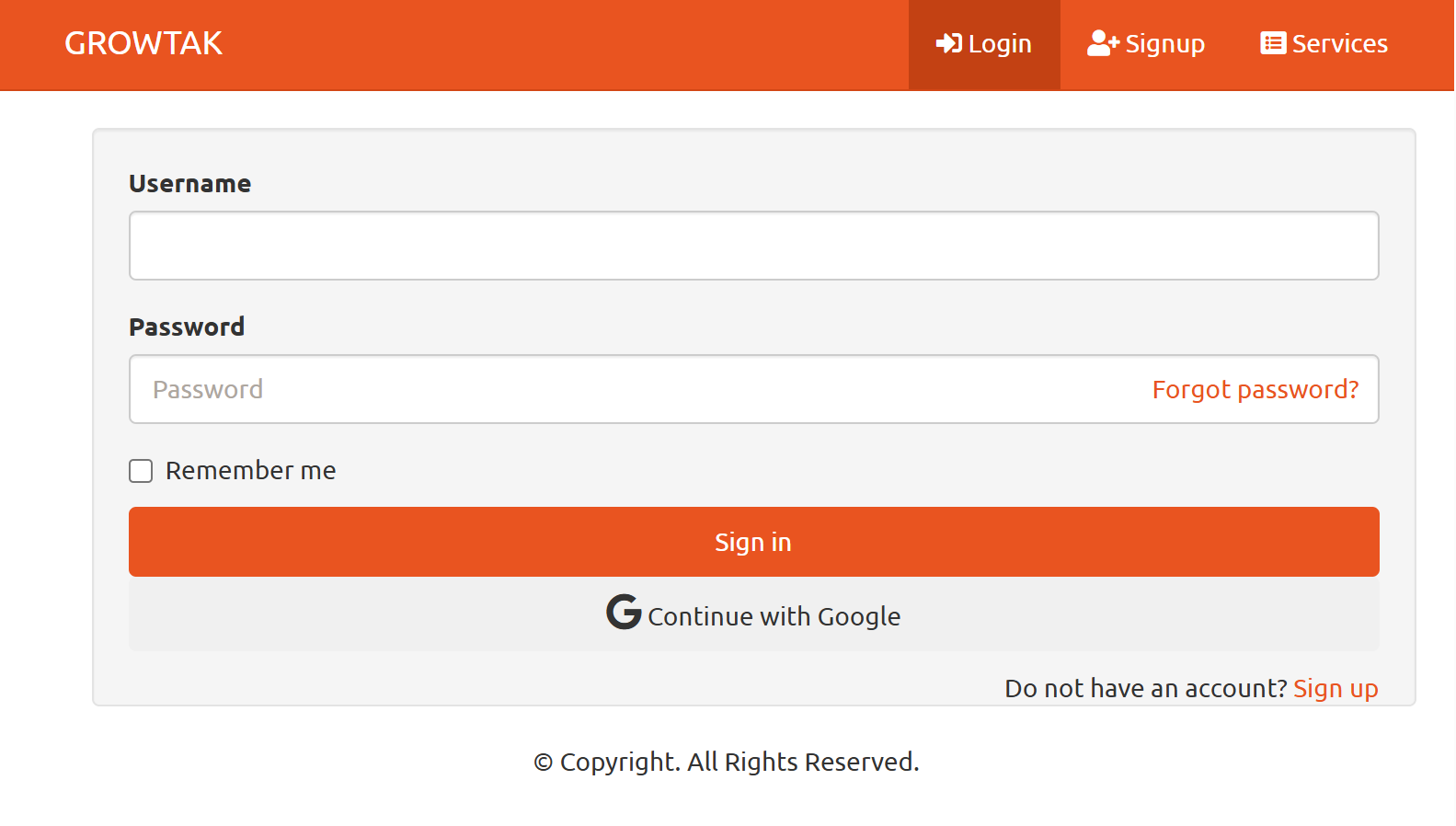The width and height of the screenshot is (1456, 826).
Task: Click the Services list icon
Action: (1273, 43)
